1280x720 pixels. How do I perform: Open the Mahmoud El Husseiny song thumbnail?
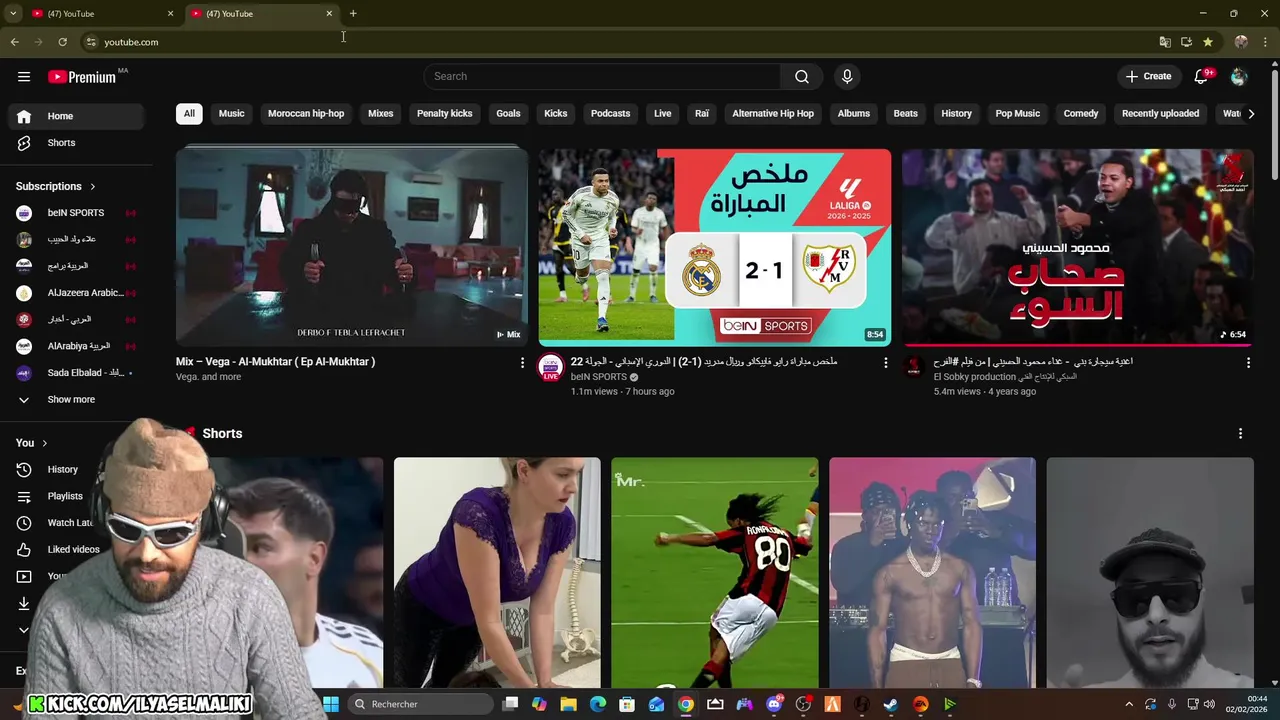[x=1078, y=247]
